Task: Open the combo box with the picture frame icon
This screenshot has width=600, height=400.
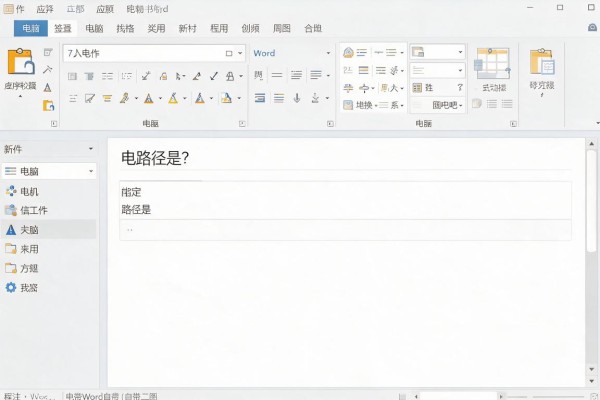Action: 438,52
